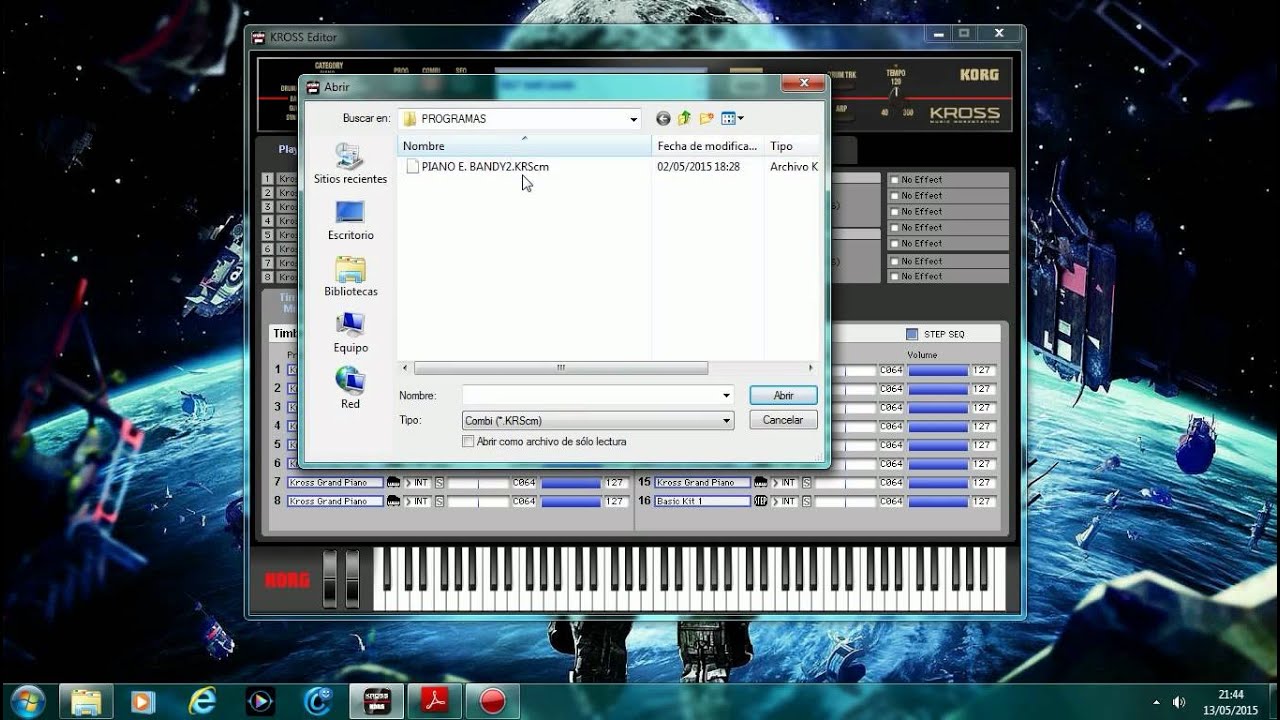1280x720 pixels.
Task: Click the Cancelar button
Action: (783, 420)
